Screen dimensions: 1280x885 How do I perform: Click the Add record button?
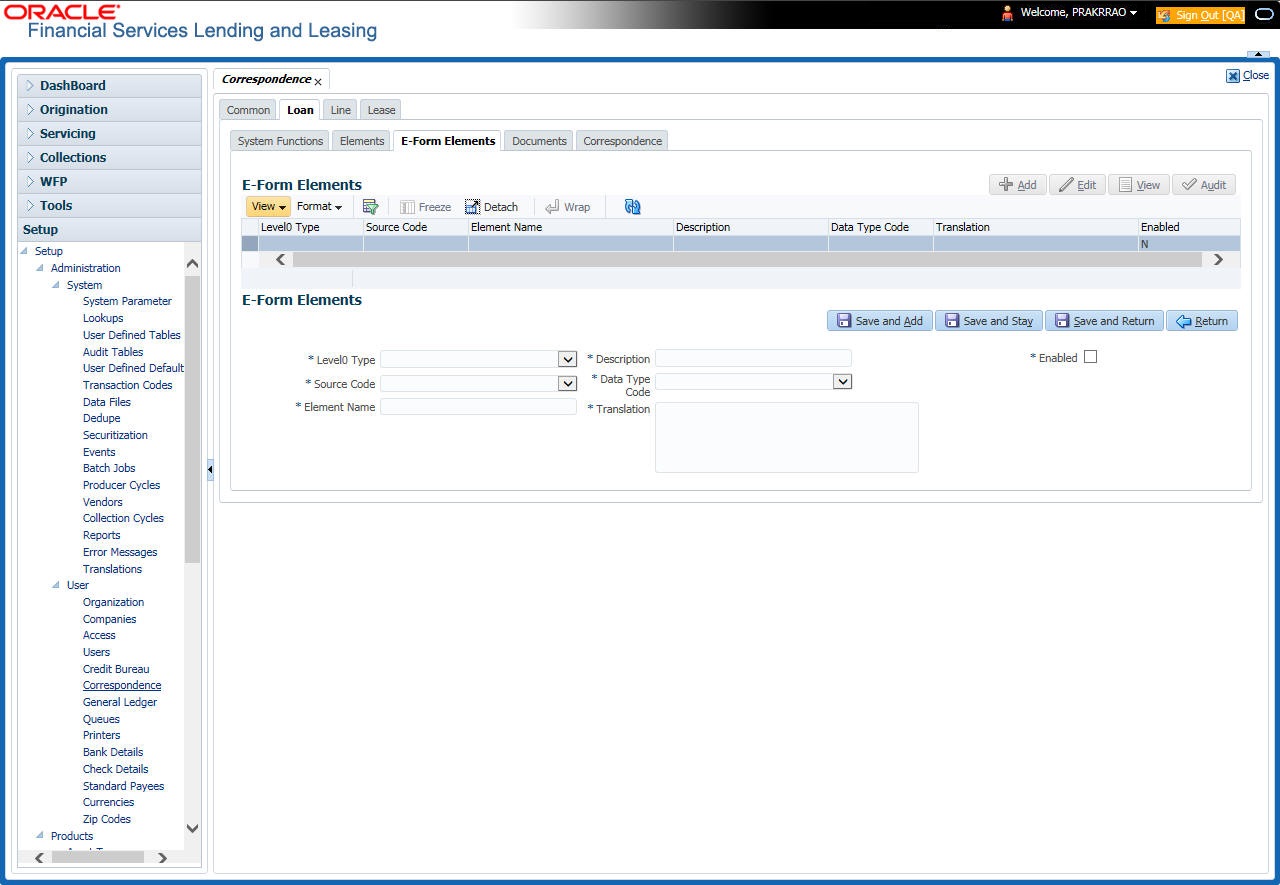point(1018,185)
